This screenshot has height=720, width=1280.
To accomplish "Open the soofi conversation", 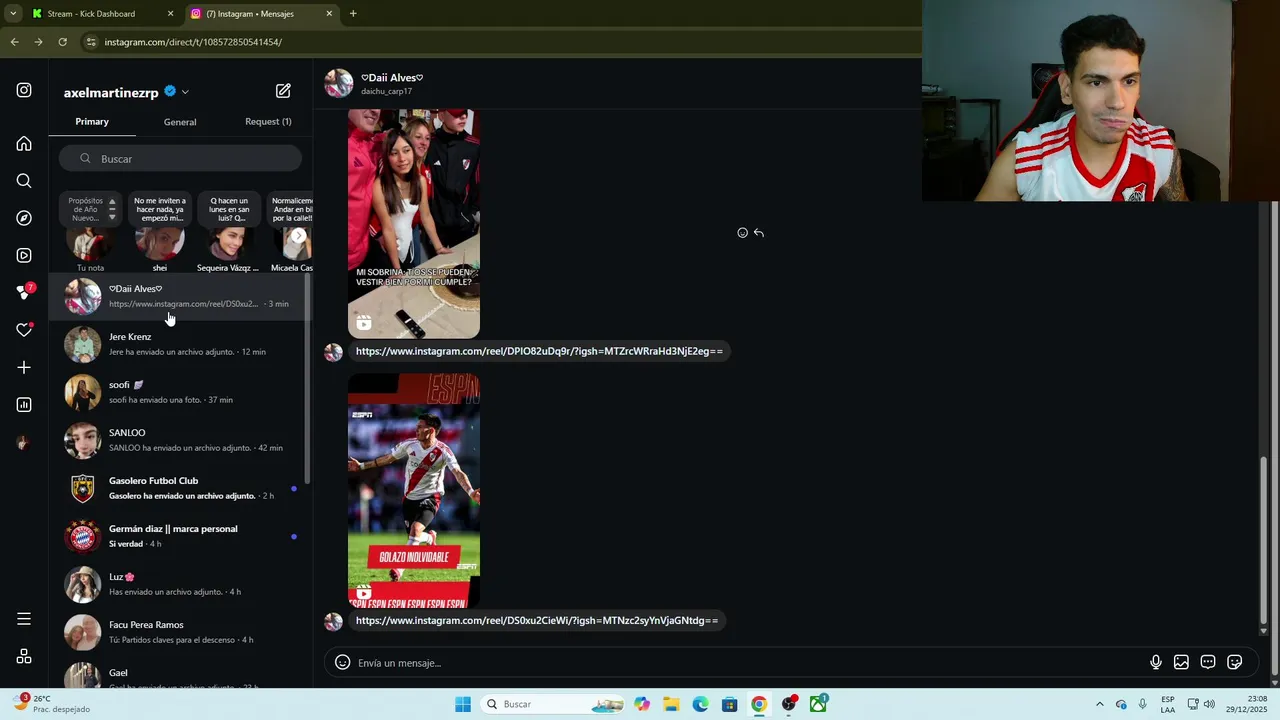I will (180, 392).
